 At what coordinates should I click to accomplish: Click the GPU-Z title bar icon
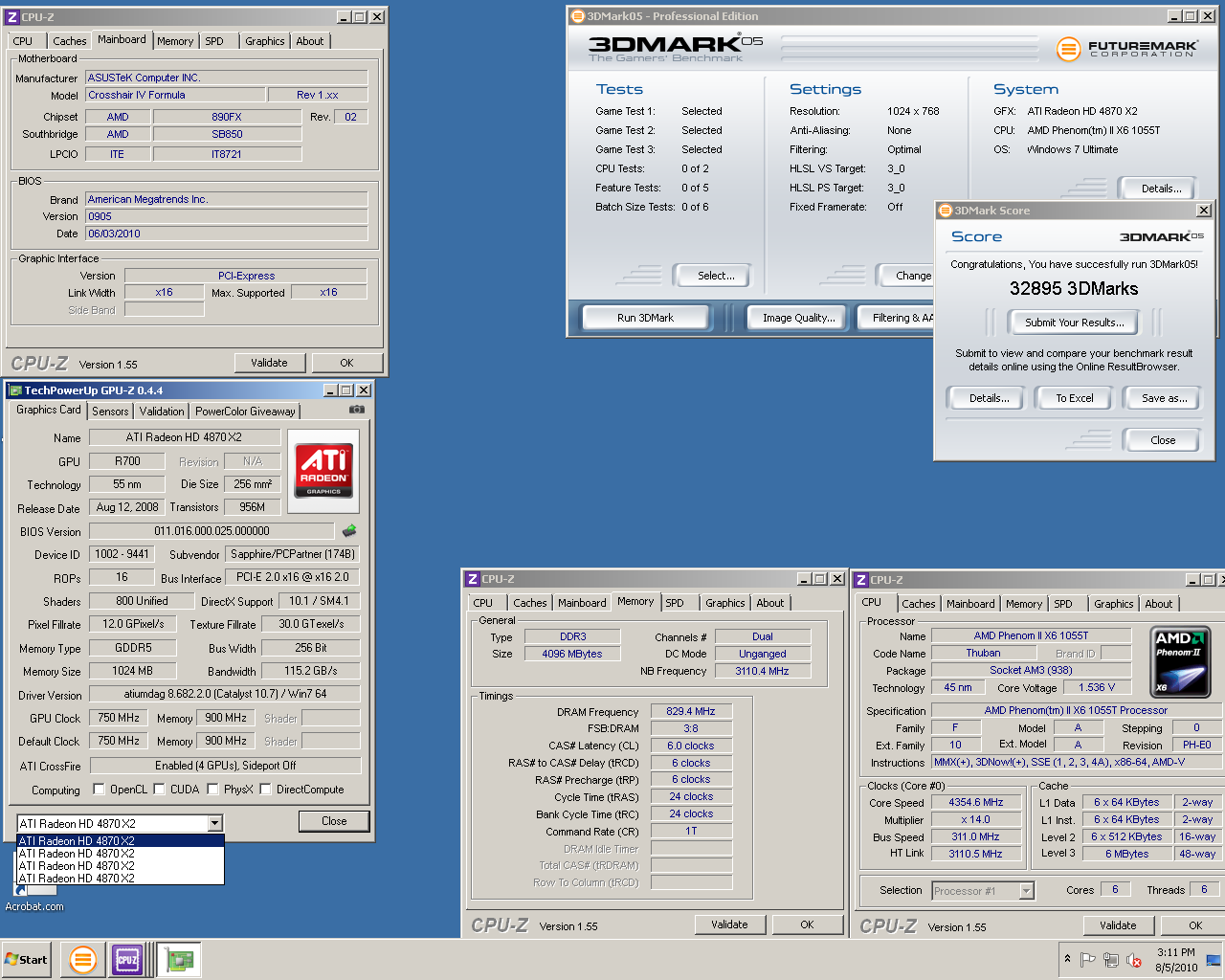coord(15,390)
